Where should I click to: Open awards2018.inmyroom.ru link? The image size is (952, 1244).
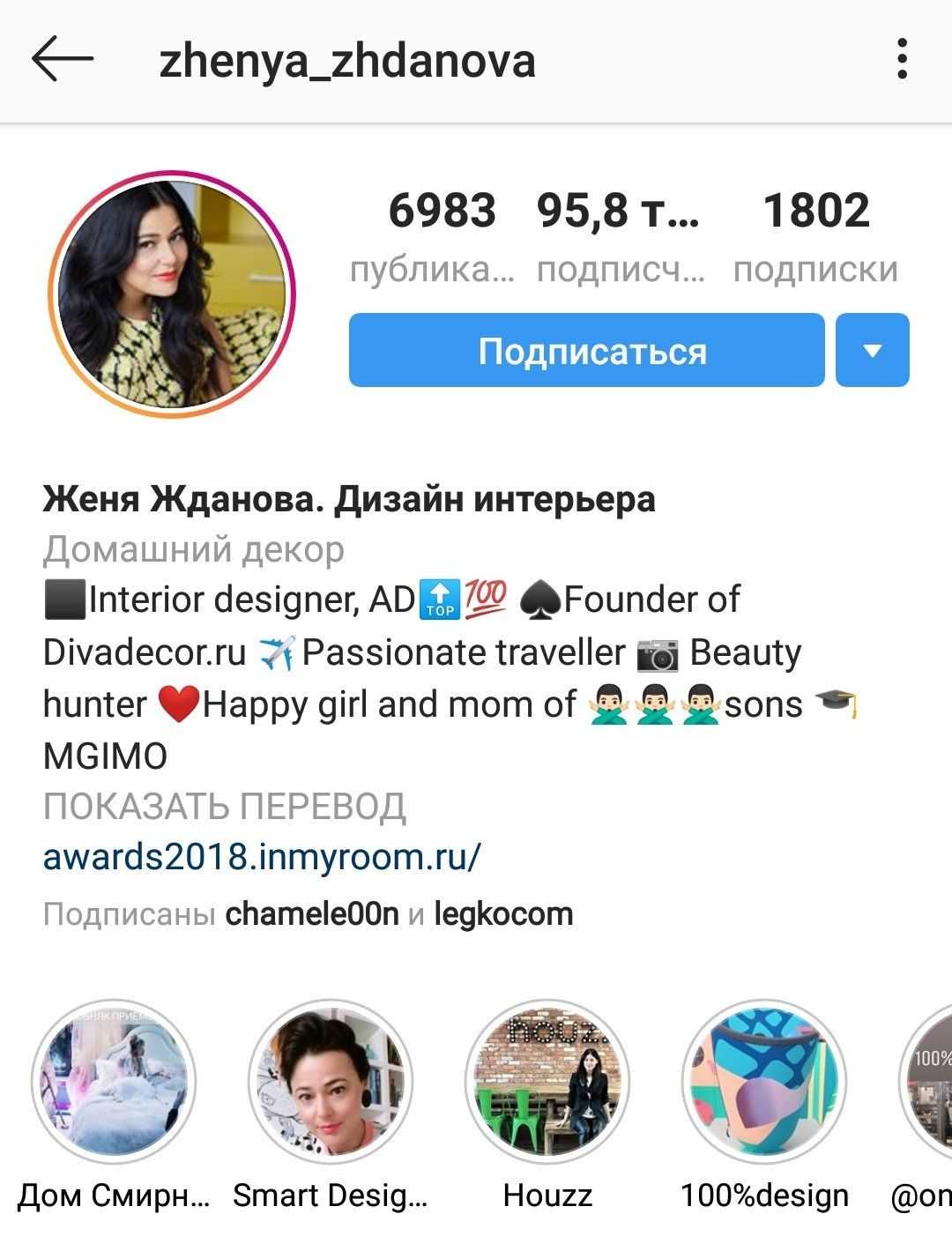tap(262, 856)
